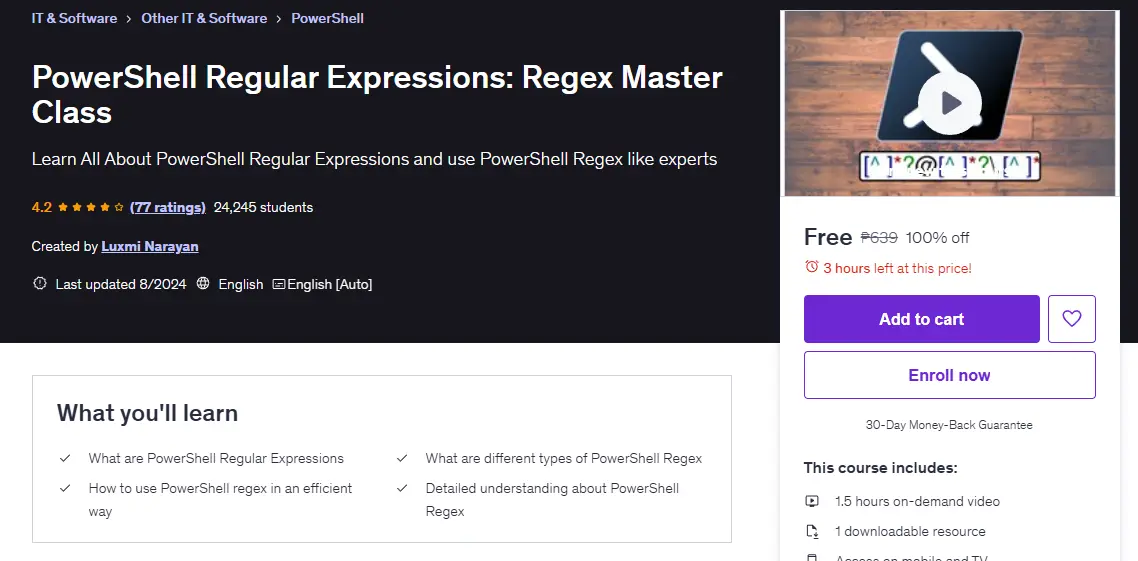This screenshot has width=1138, height=561.
Task: Click the course preview thumbnail image
Action: point(949,103)
